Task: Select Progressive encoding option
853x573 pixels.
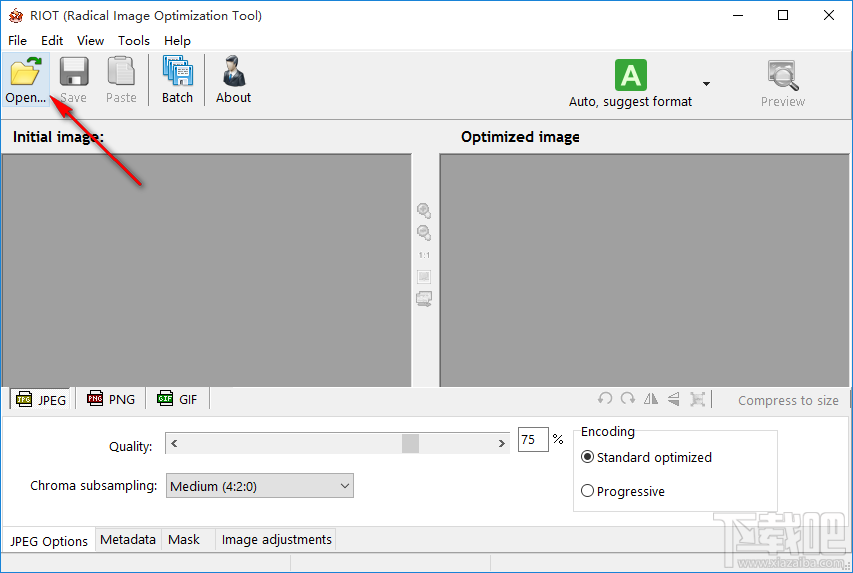Action: point(623,491)
